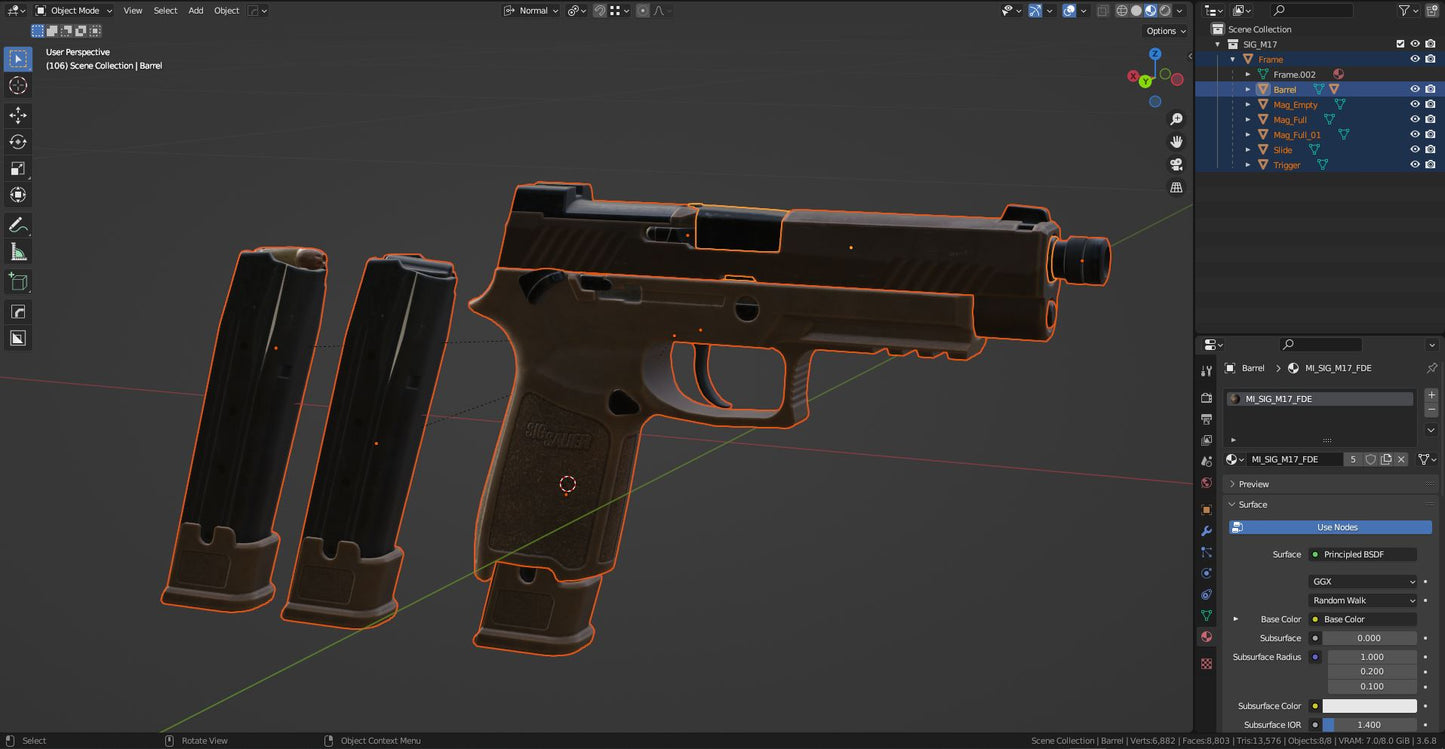This screenshot has height=749, width=1445.
Task: Select the Move tool in toolbar
Action: [x=18, y=115]
